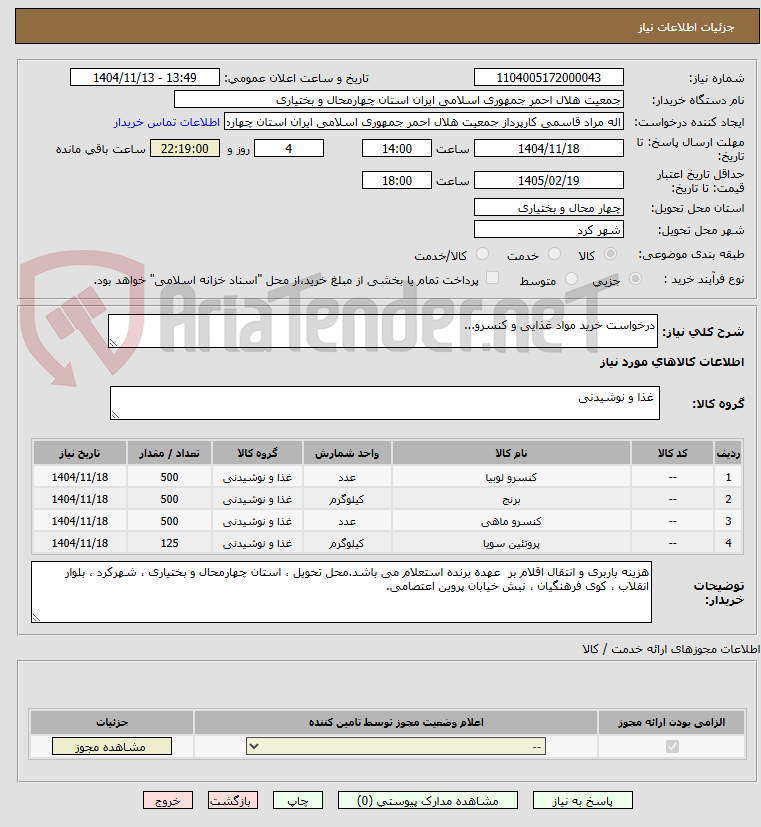
Task: Click the کد کالا column header
Action: pos(672,453)
